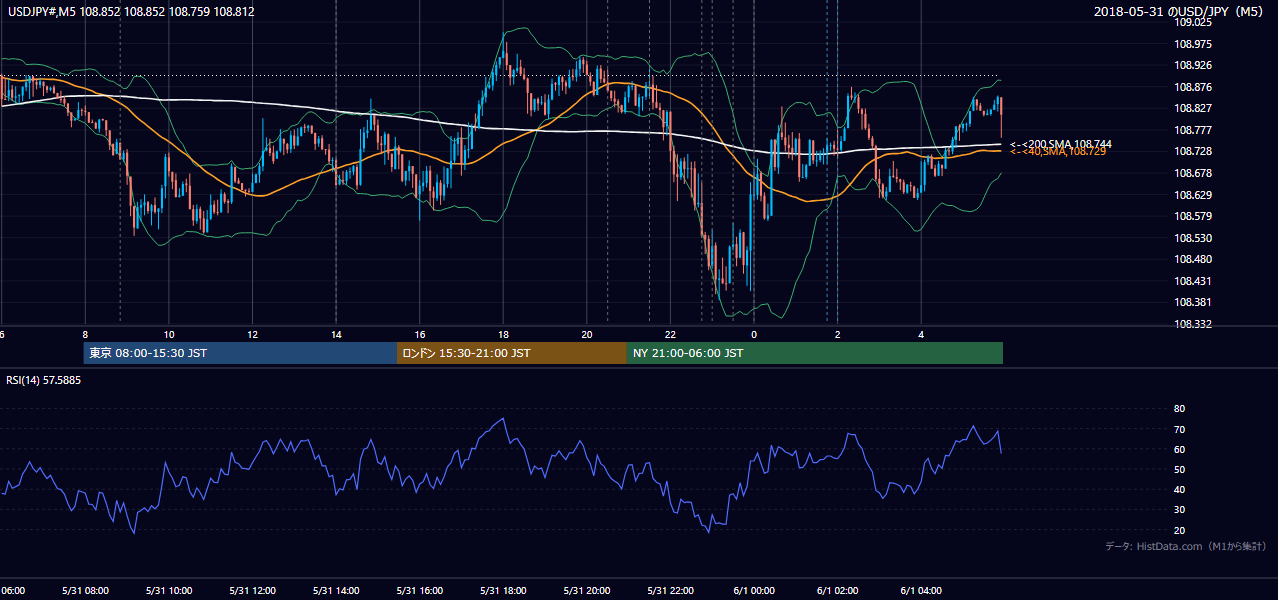
Task: Click RSI scale value 20
Action: pos(1179,530)
